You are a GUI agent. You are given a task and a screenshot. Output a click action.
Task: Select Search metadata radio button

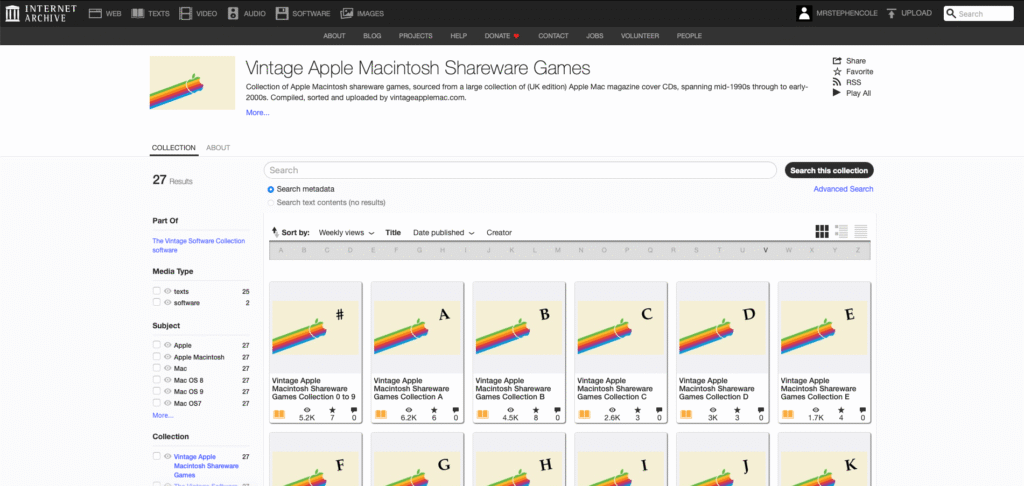271,189
